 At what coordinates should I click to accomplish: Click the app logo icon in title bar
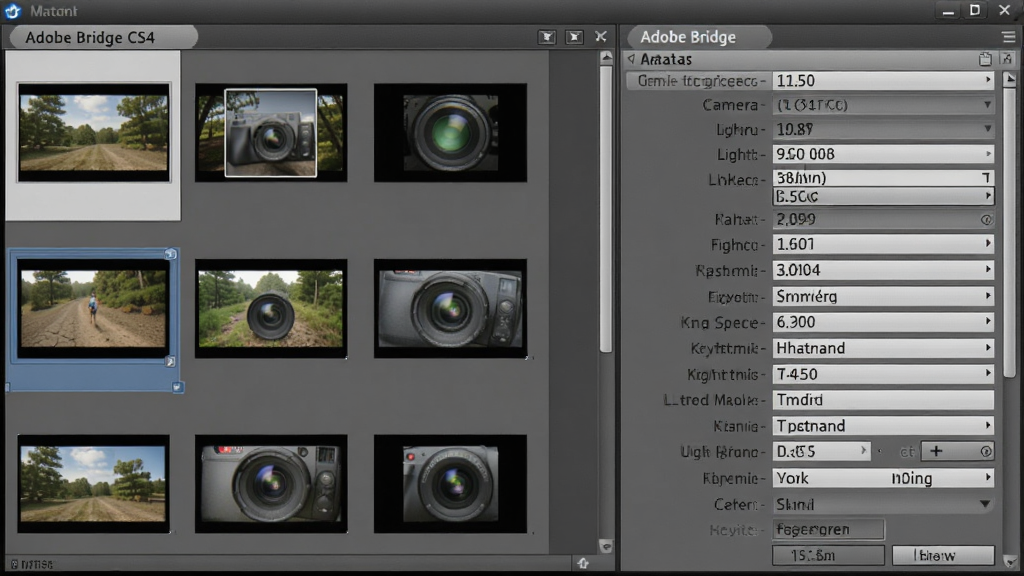click(12, 10)
